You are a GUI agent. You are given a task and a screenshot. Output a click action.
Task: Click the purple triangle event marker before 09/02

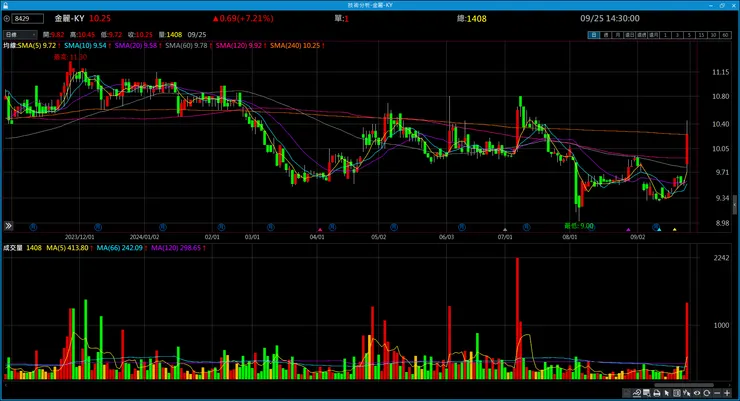coord(628,230)
